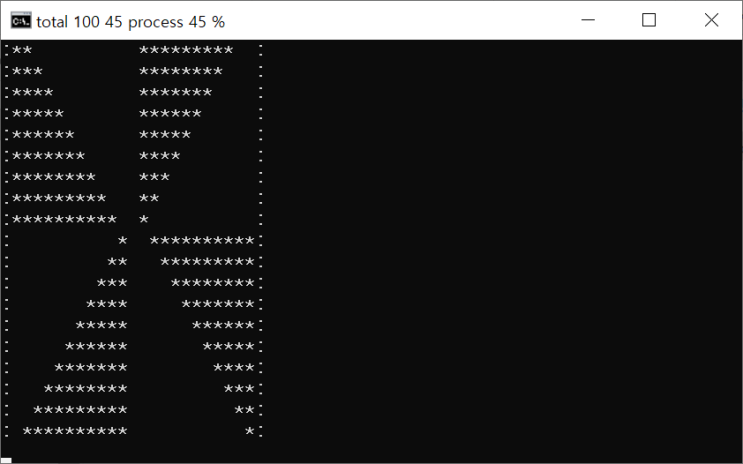Minimize the console window

[588, 20]
